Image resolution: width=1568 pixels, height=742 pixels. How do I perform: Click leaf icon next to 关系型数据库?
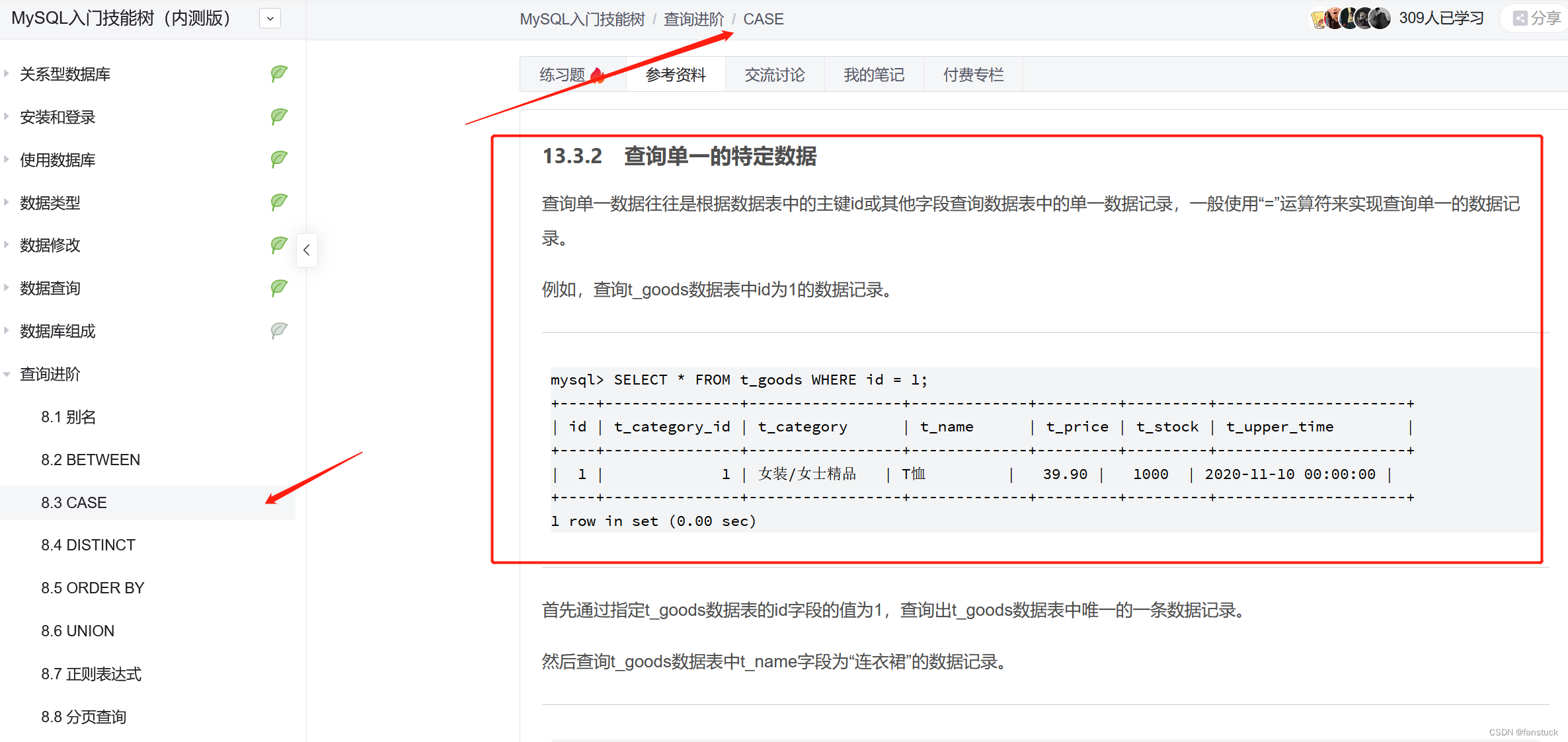(x=279, y=73)
